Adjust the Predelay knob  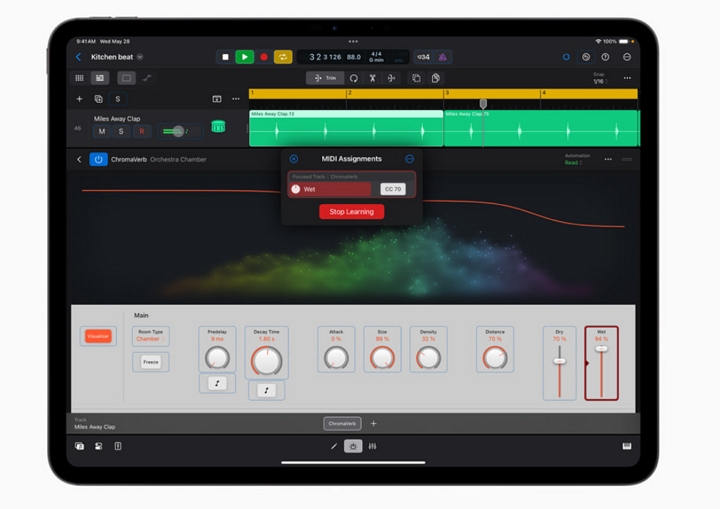click(217, 358)
